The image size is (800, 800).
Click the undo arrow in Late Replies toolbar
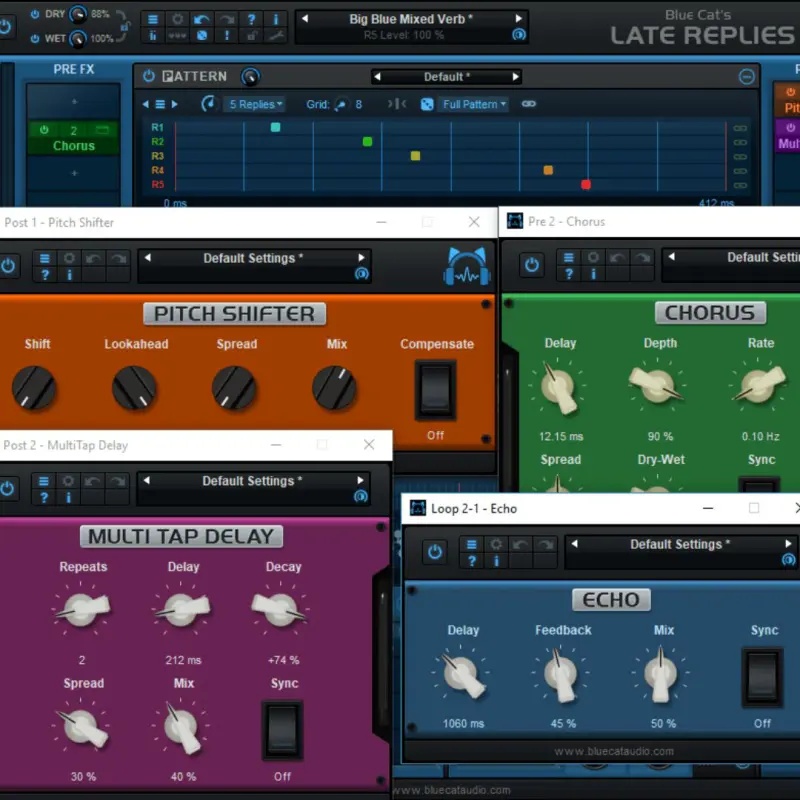tap(202, 19)
